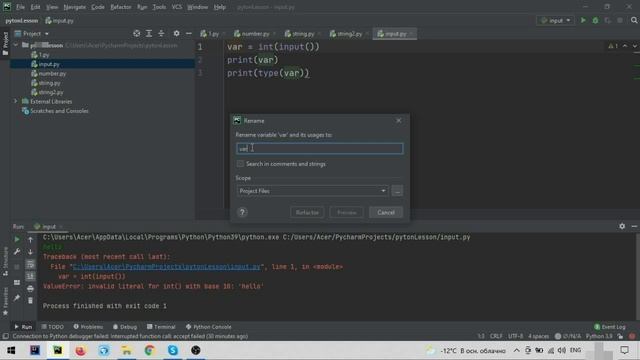Screen dimensions: 640x360
Task: Select string2.py in the project tree
Action: coord(51,92)
